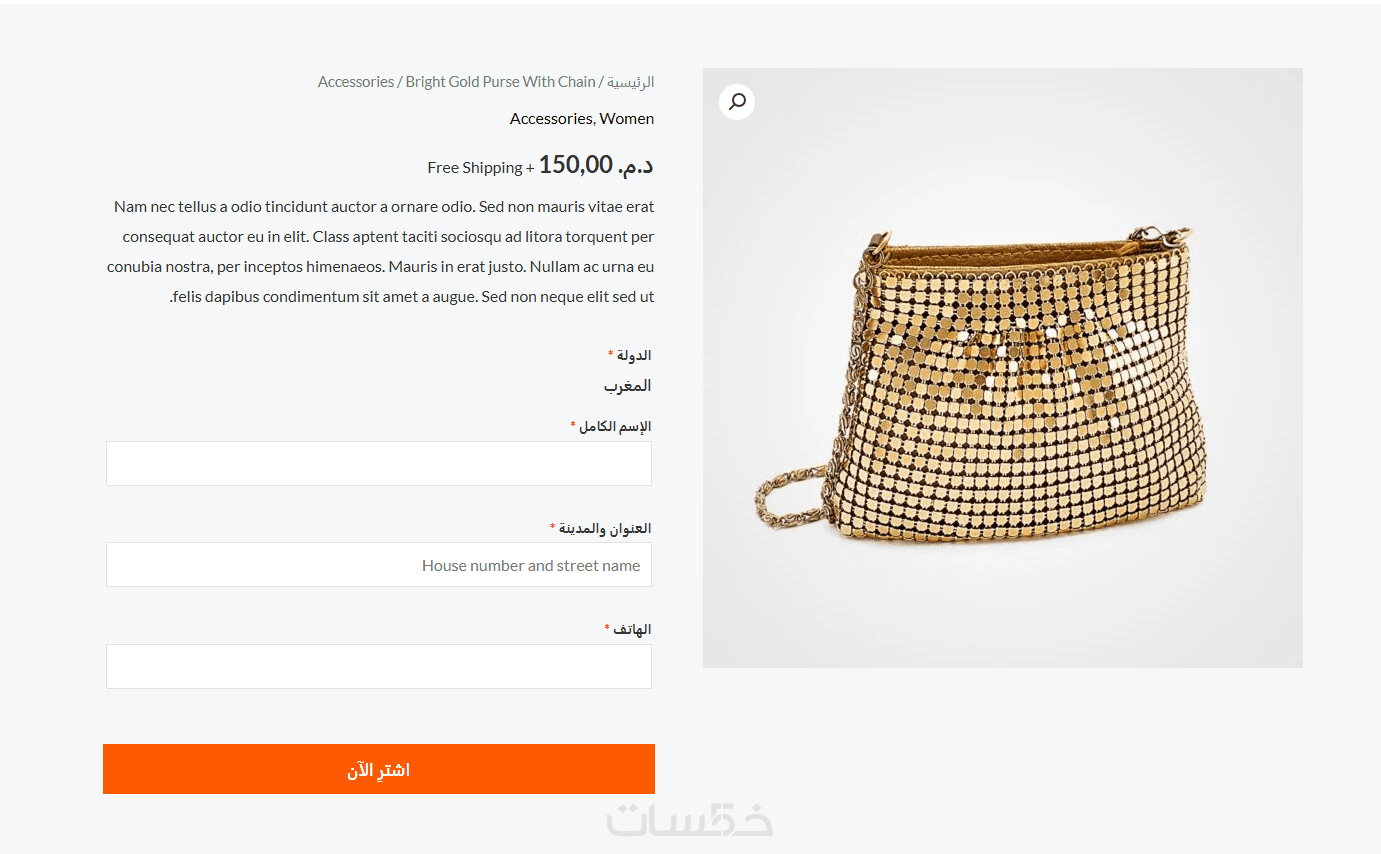Click the magnifier zoom icon on product image
Screen dimensions: 1381x854
(737, 102)
